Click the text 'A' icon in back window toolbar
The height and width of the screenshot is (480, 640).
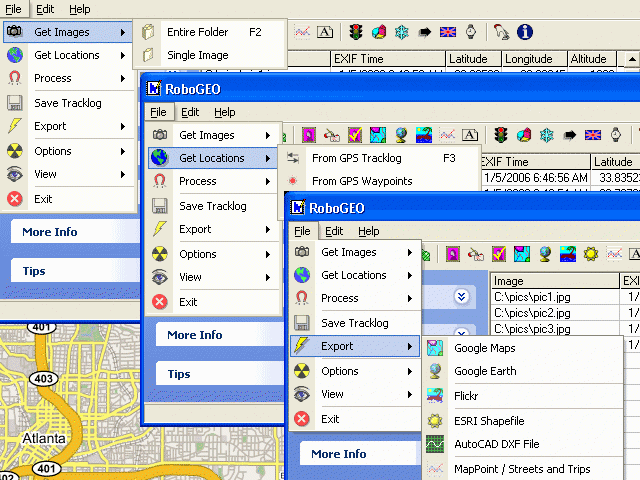(x=325, y=32)
